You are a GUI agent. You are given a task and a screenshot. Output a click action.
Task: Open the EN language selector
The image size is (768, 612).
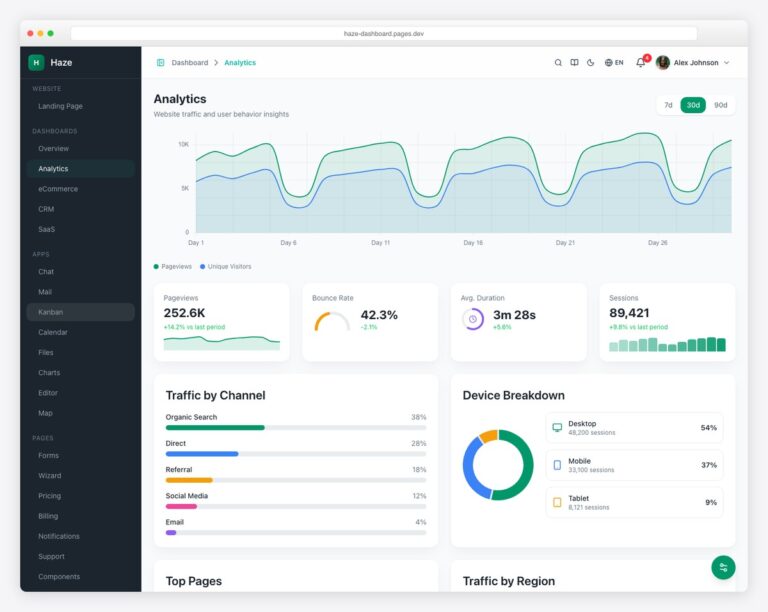point(614,63)
